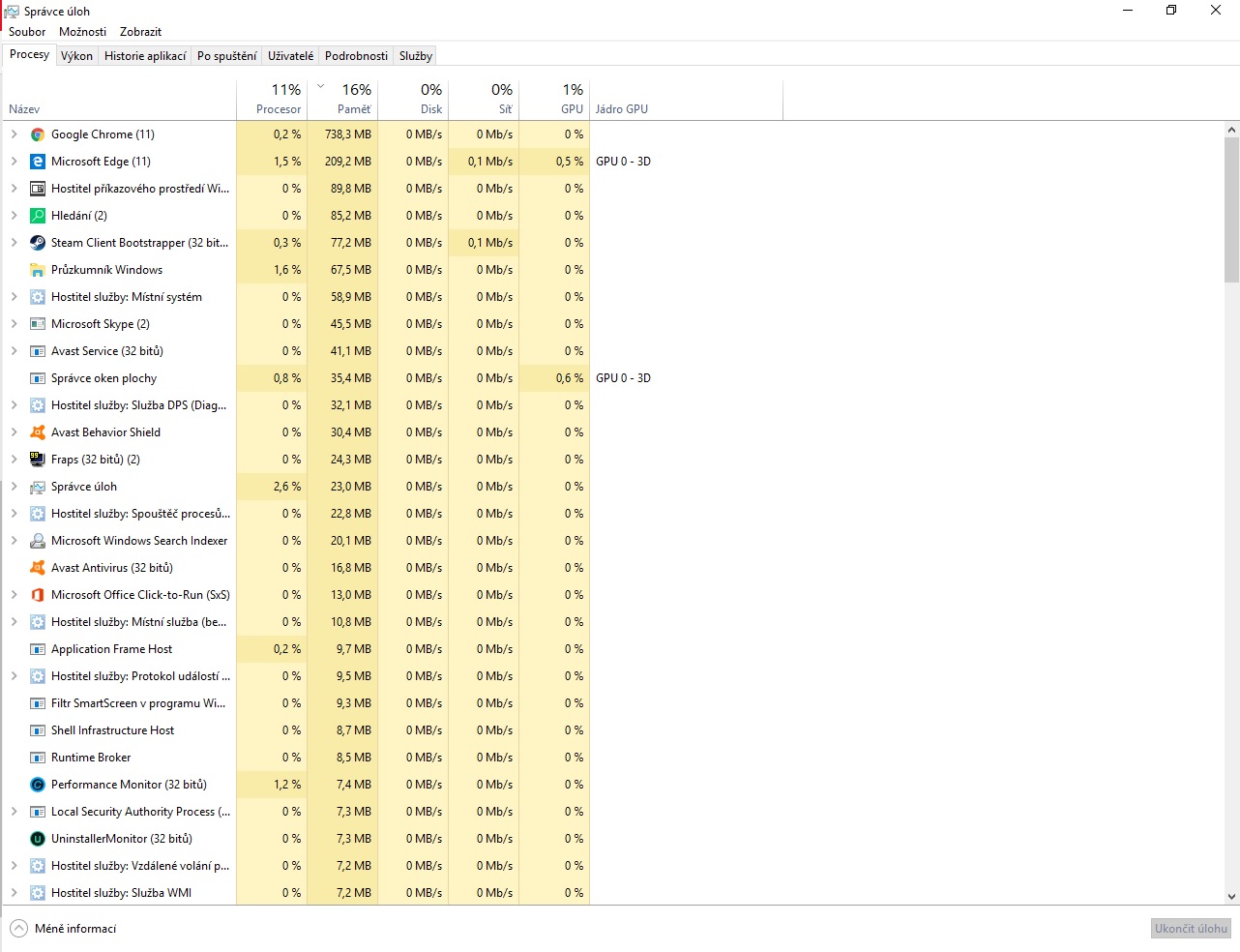Expand the Hledání process group
The image size is (1240, 952).
tap(14, 216)
